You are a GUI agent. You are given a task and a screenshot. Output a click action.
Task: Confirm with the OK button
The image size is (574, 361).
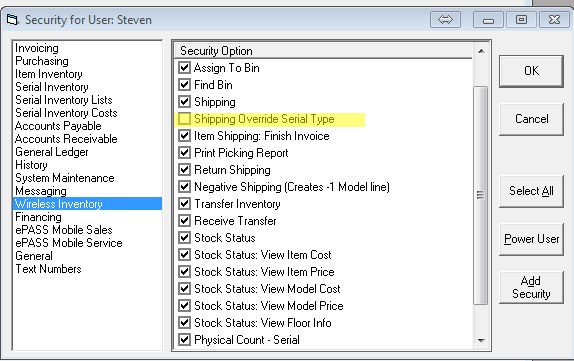pos(531,71)
